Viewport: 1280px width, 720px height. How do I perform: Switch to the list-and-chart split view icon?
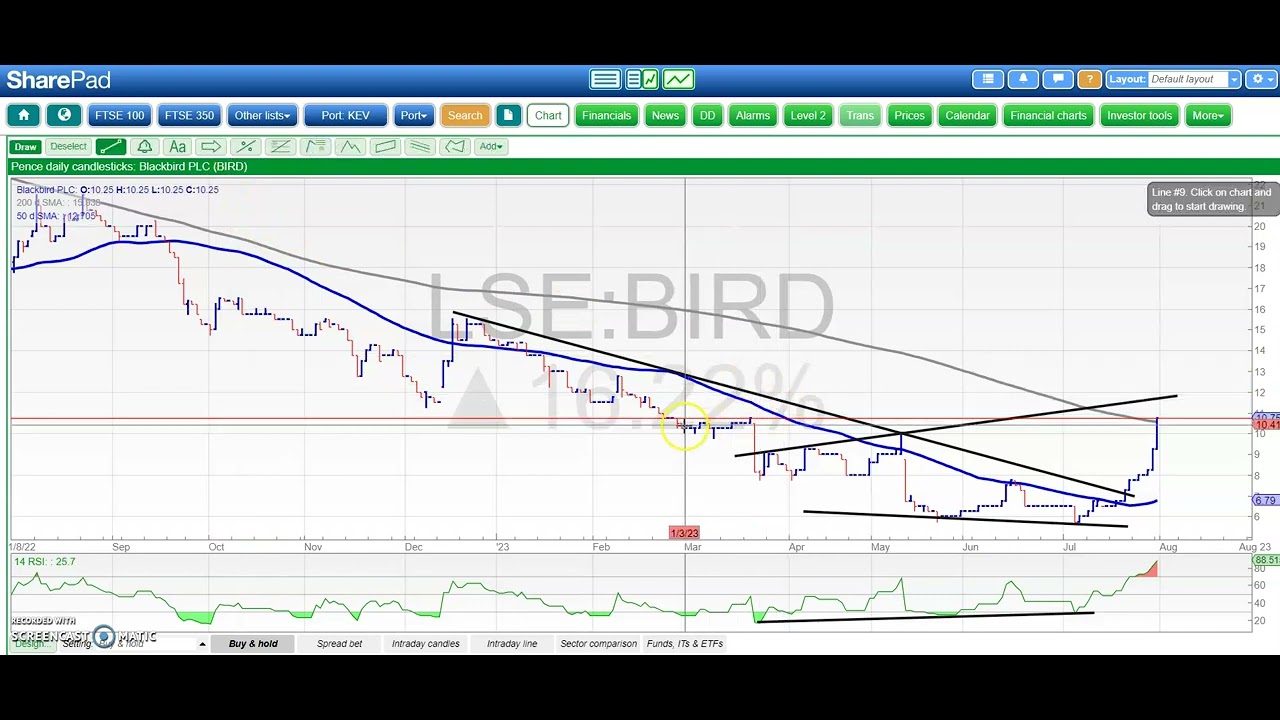click(x=641, y=79)
